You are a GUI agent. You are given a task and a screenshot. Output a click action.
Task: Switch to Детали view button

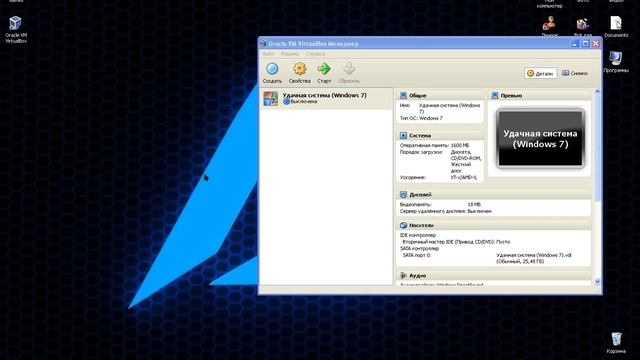coord(540,73)
